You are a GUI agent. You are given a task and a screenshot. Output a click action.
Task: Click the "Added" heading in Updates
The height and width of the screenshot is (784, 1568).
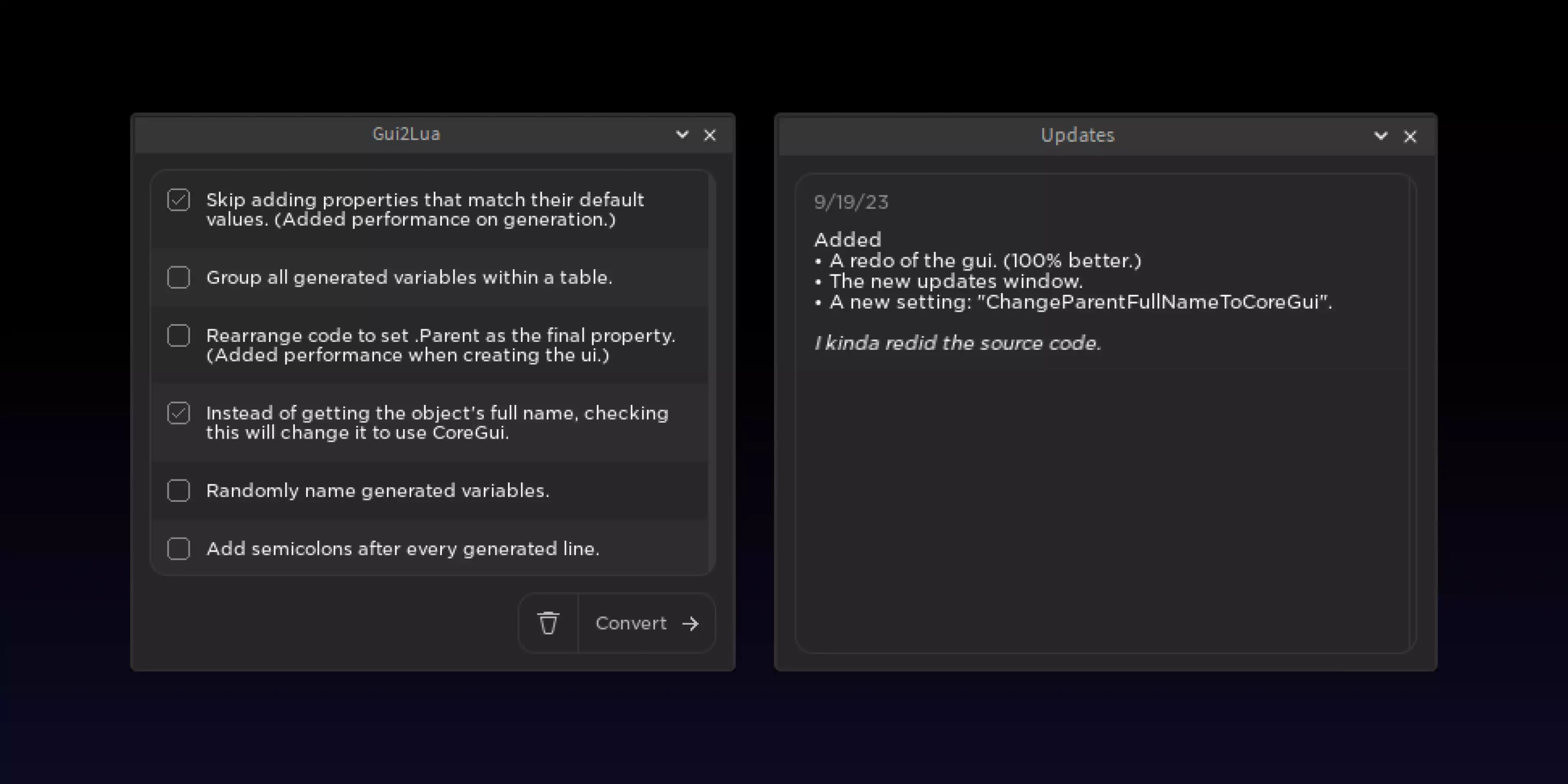tap(847, 240)
